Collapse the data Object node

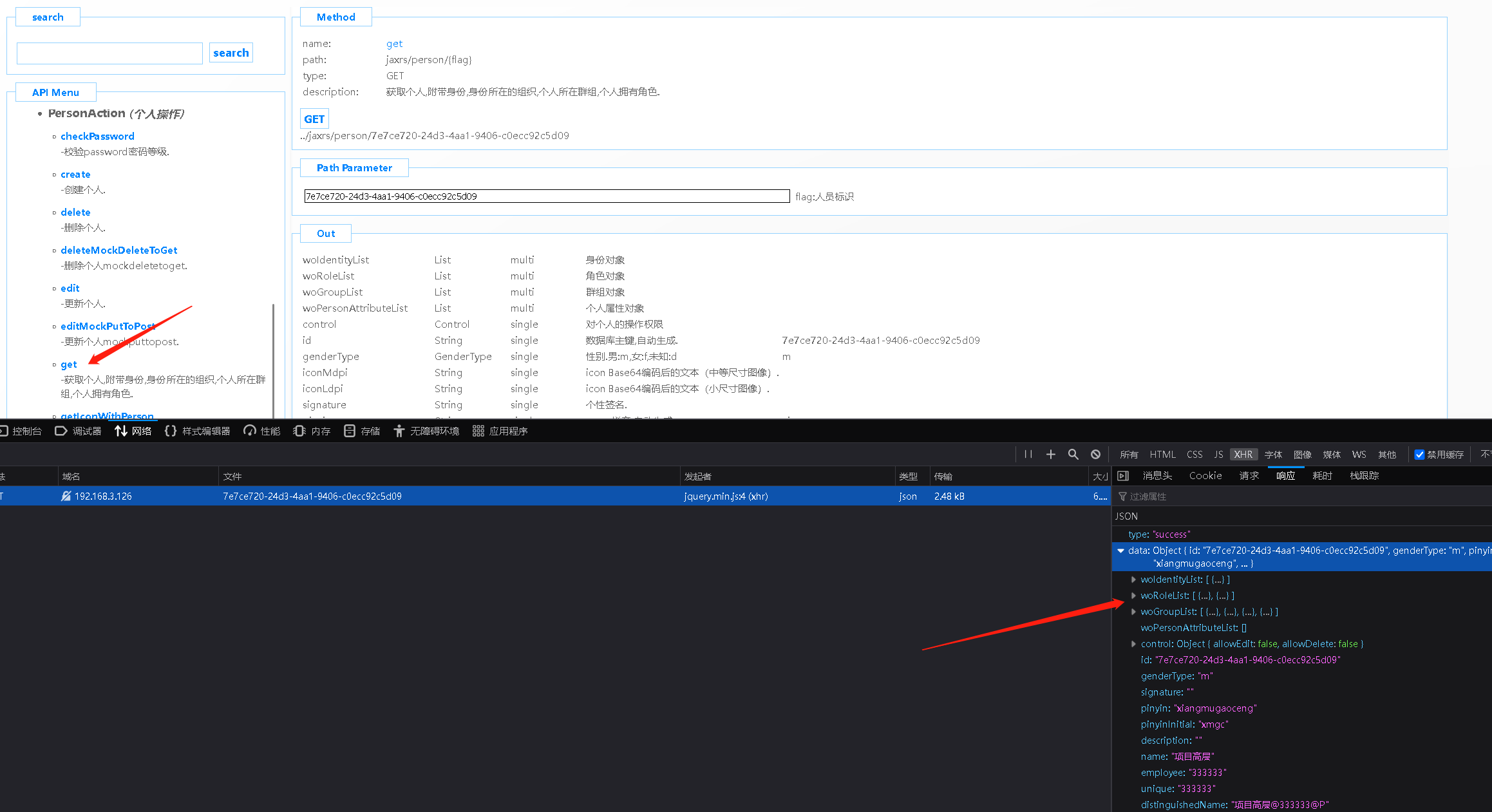point(1121,551)
